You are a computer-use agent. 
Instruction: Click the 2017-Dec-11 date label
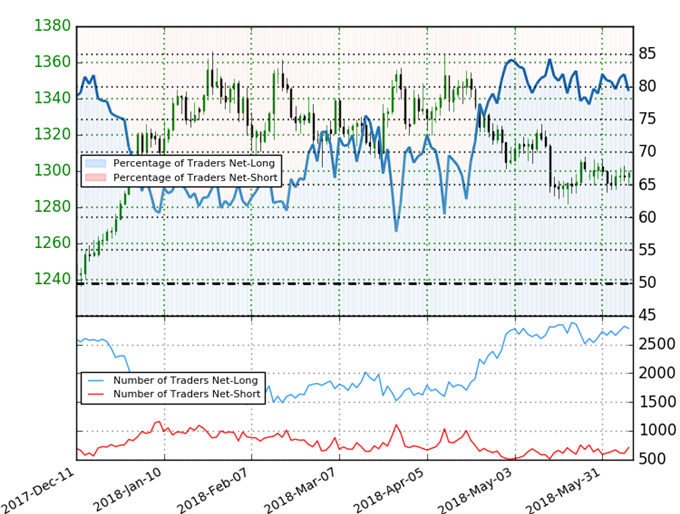36,490
